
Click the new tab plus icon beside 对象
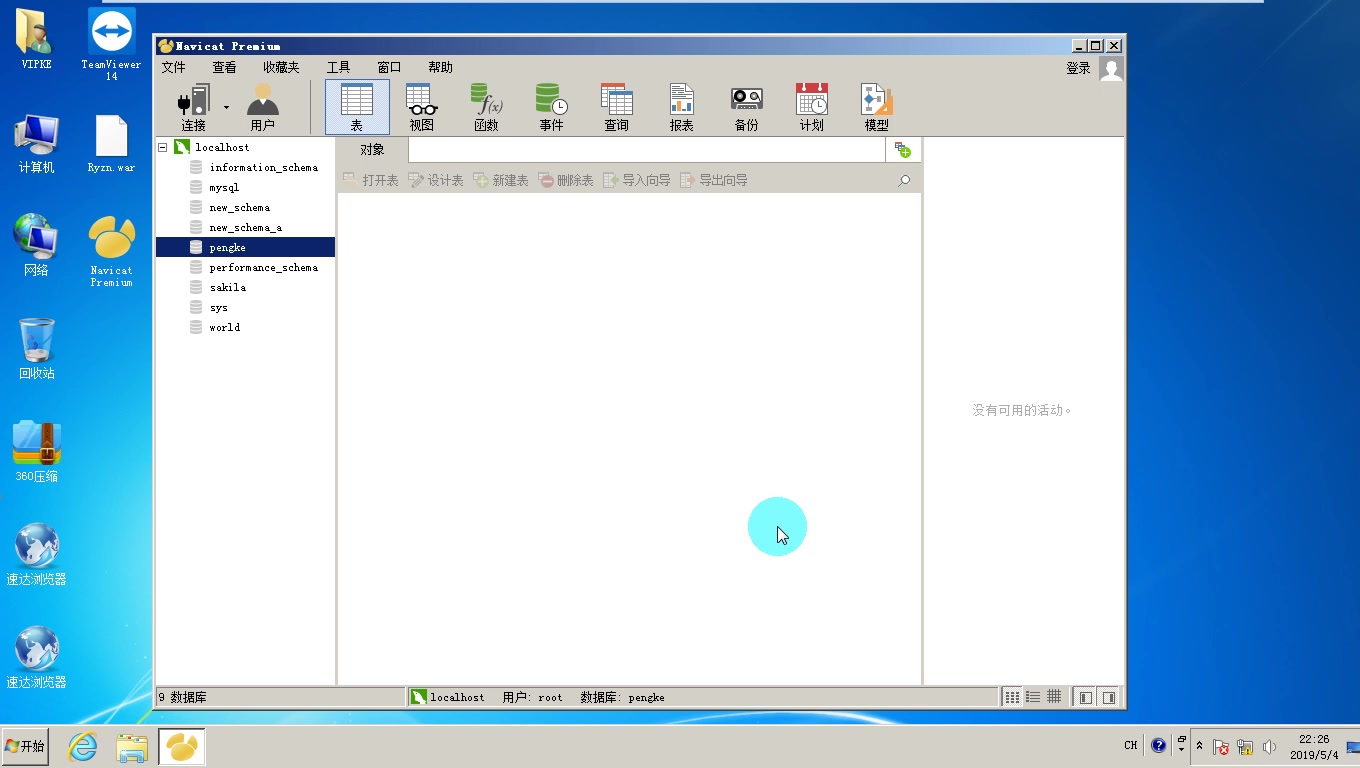(903, 150)
